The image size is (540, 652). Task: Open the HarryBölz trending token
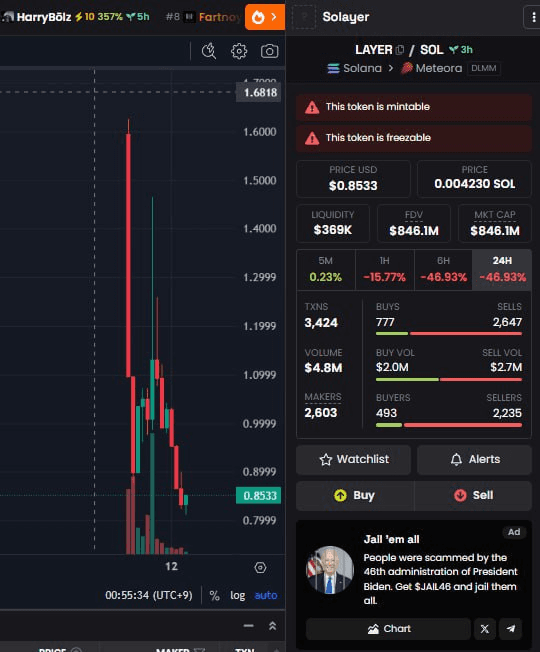click(75, 17)
